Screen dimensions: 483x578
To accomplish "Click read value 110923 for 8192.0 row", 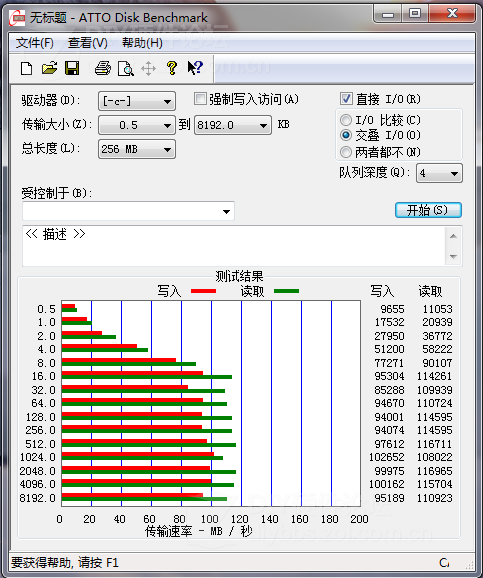I will [435, 498].
